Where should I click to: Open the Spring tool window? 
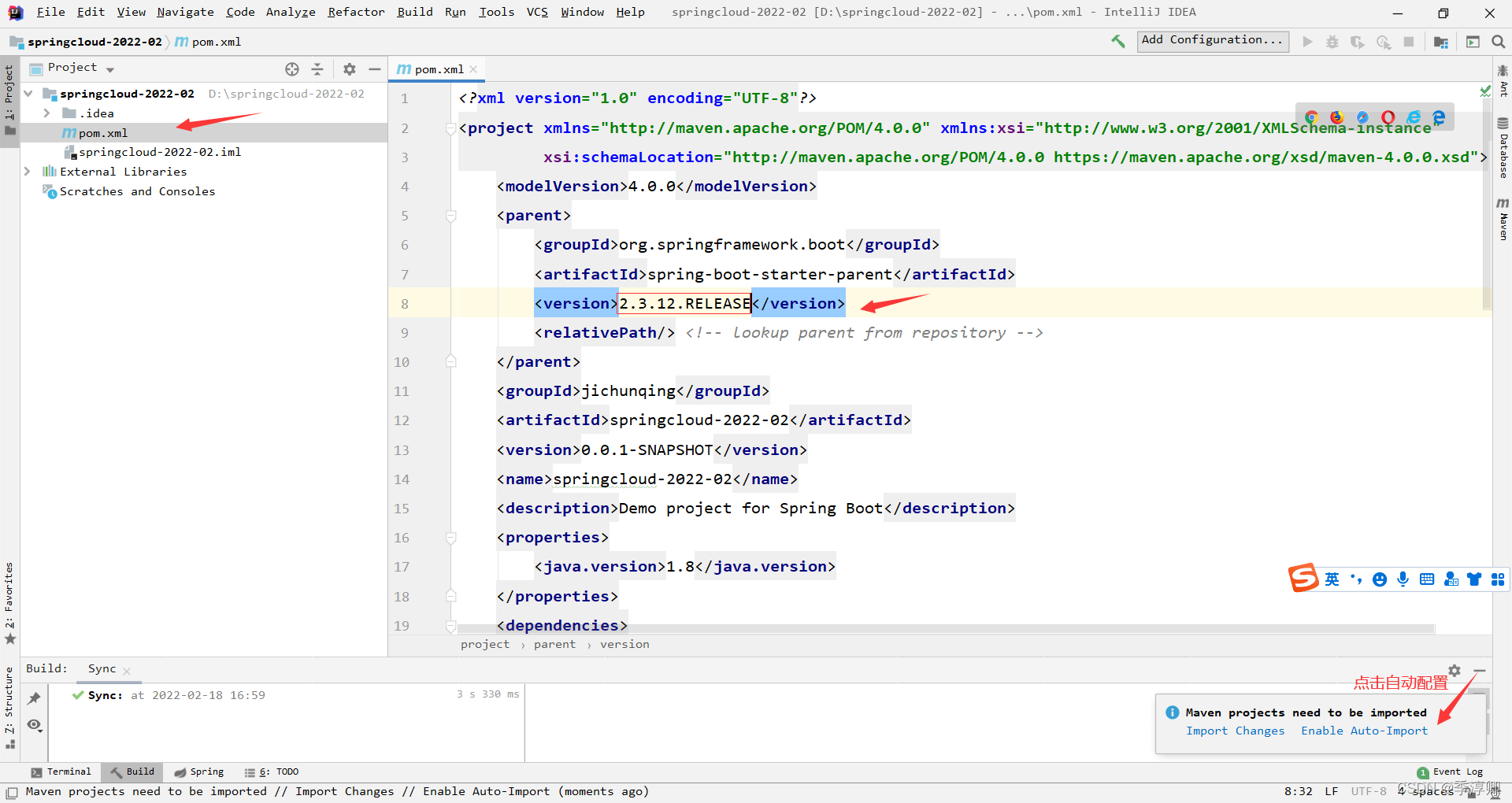point(199,772)
